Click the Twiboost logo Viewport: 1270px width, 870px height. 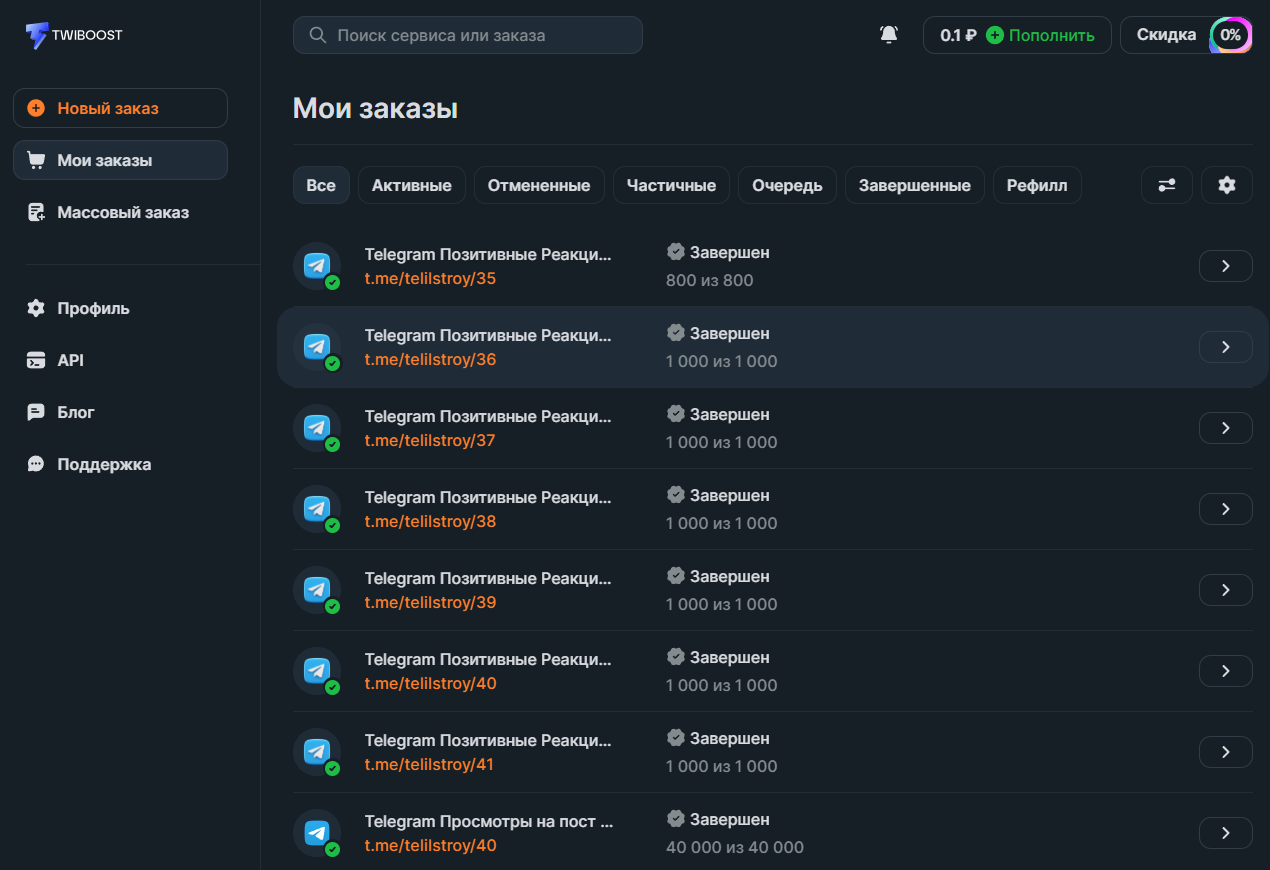pyautogui.click(x=75, y=35)
